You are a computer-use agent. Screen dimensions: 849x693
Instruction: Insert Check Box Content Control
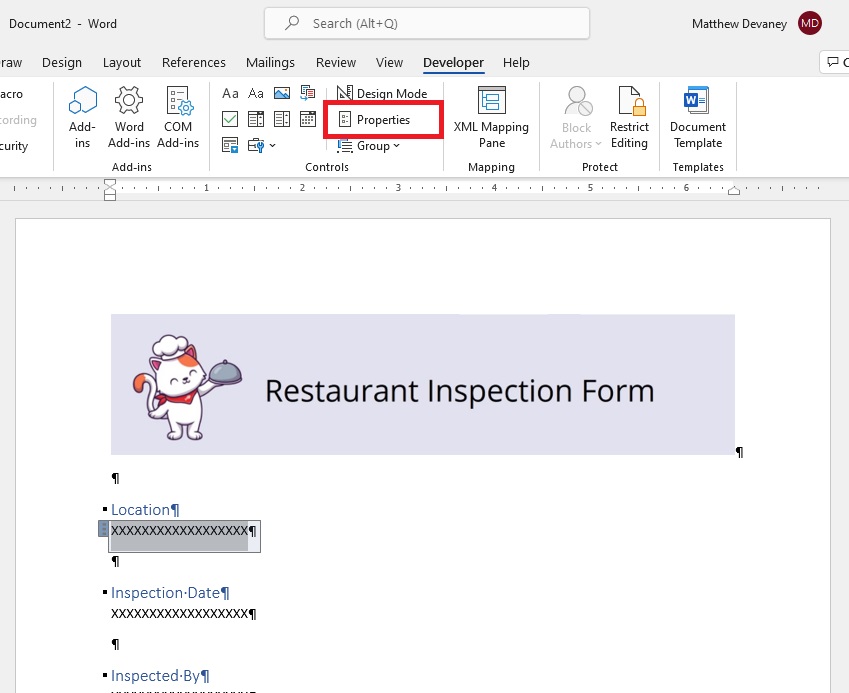230,119
